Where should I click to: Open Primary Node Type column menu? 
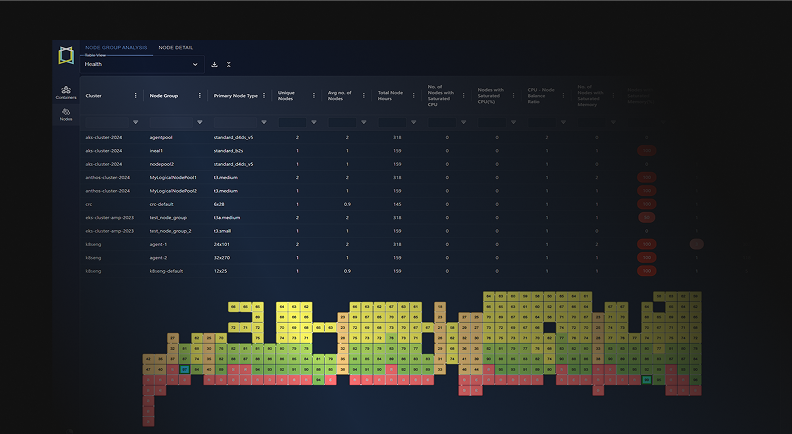(x=264, y=96)
